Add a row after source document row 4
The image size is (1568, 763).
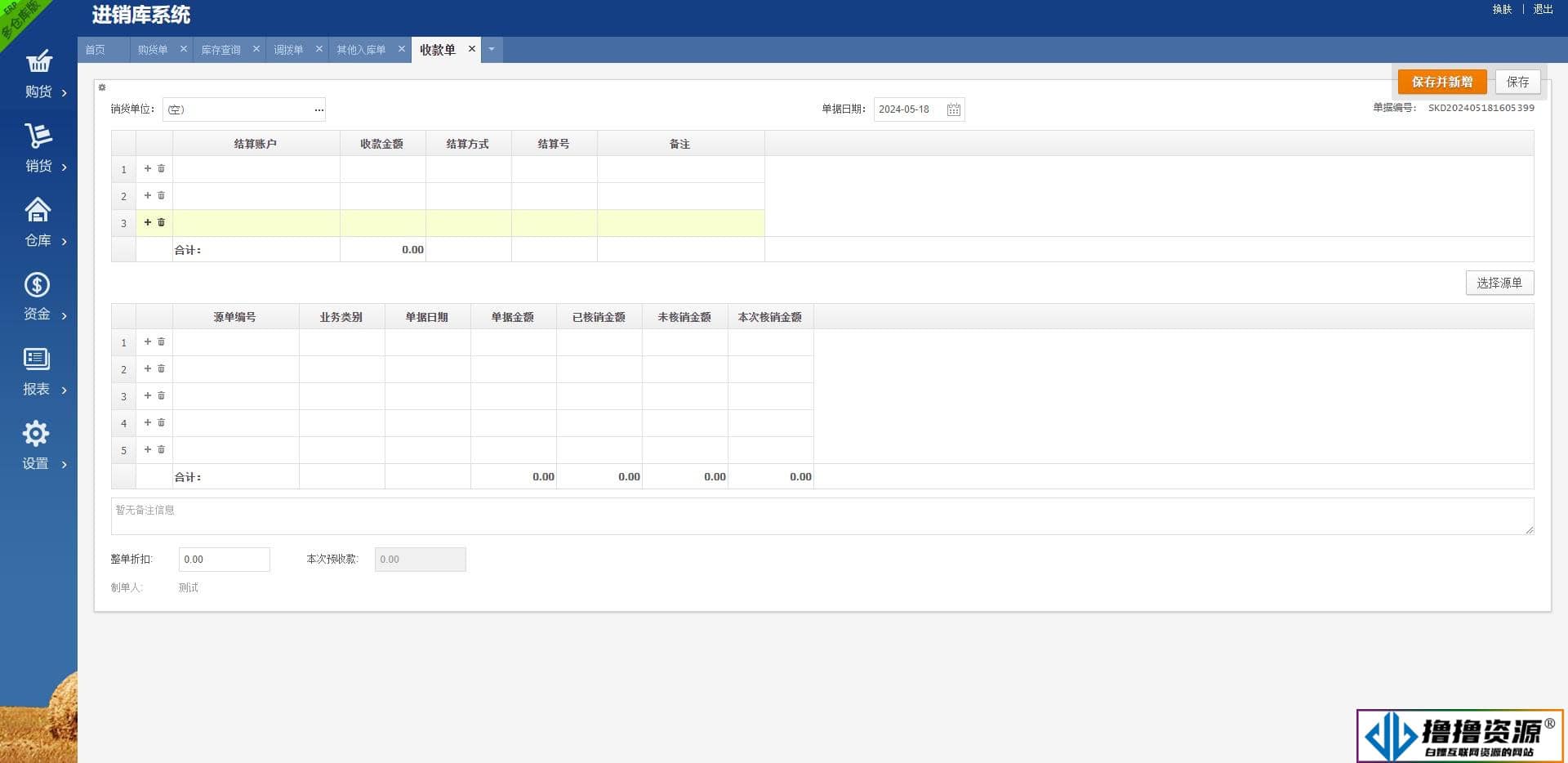(x=148, y=422)
